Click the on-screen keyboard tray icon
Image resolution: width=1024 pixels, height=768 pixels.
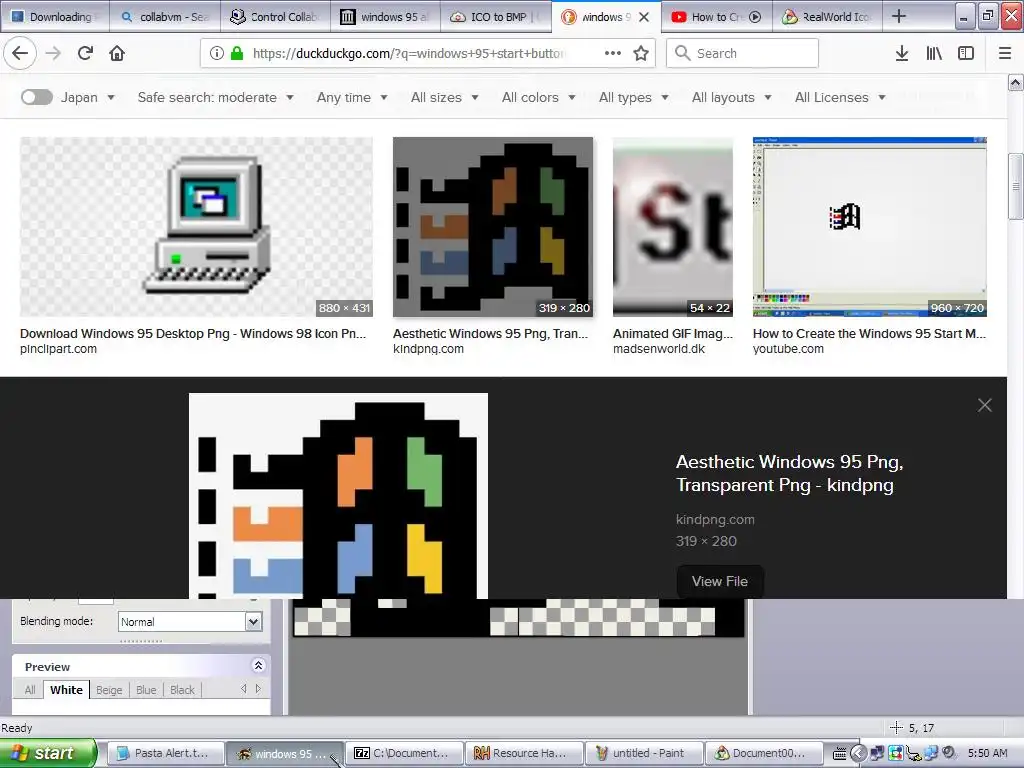840,754
